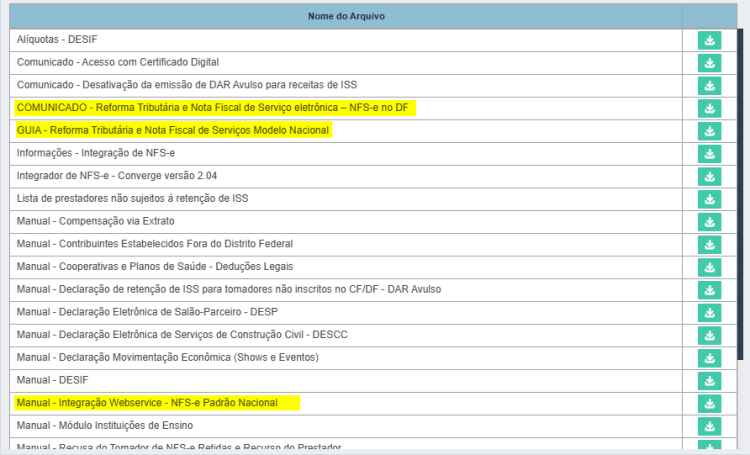Download Manual - Compensação via Extrato
750x455 pixels.
click(709, 222)
